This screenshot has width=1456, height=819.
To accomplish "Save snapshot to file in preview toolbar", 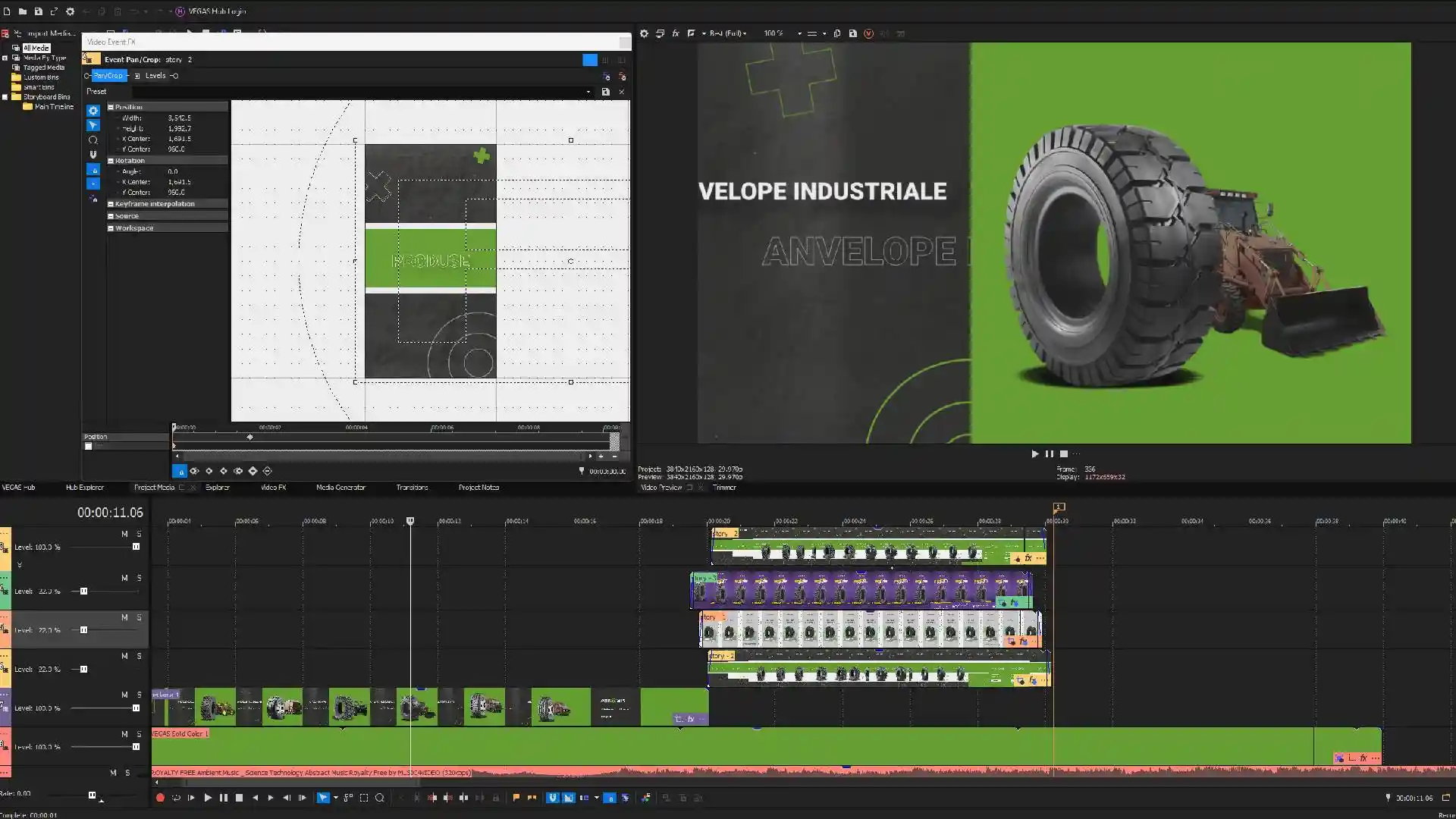I will click(853, 33).
